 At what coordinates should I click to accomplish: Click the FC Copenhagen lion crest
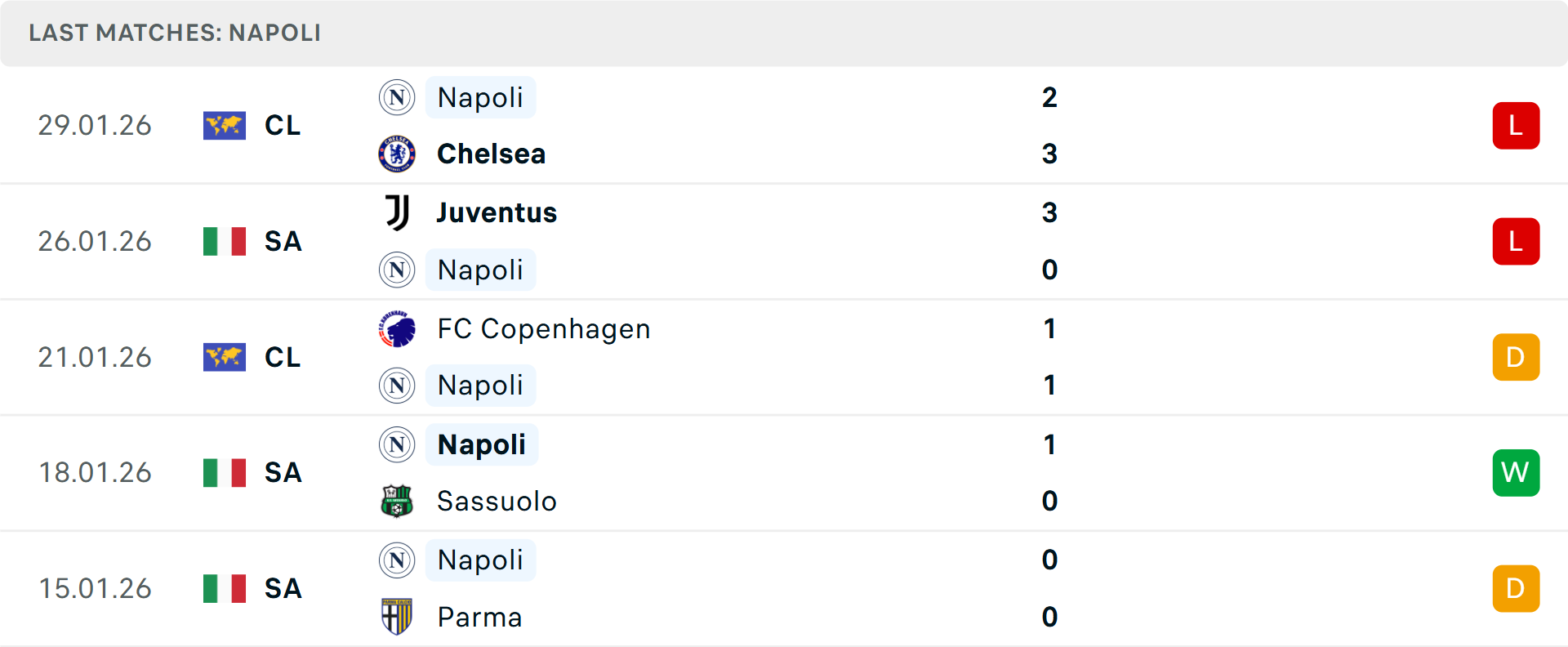(397, 328)
